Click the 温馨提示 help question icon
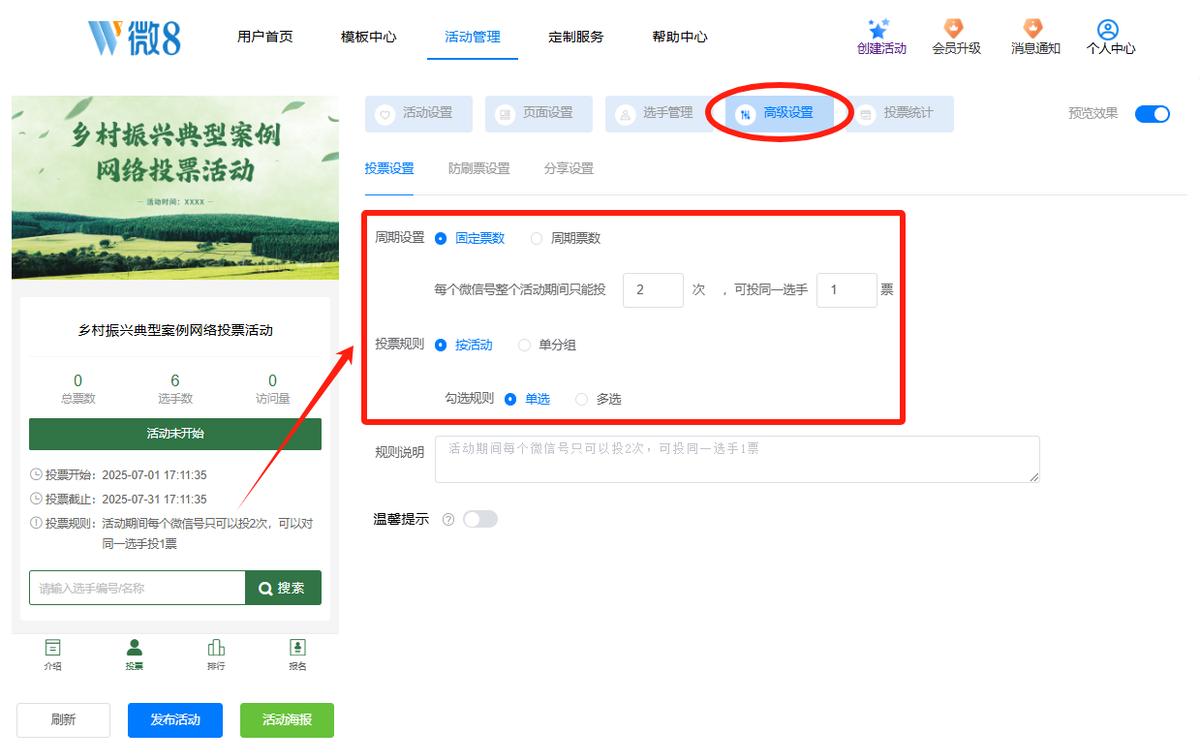Screen dimensions: 1200x755 448,520
